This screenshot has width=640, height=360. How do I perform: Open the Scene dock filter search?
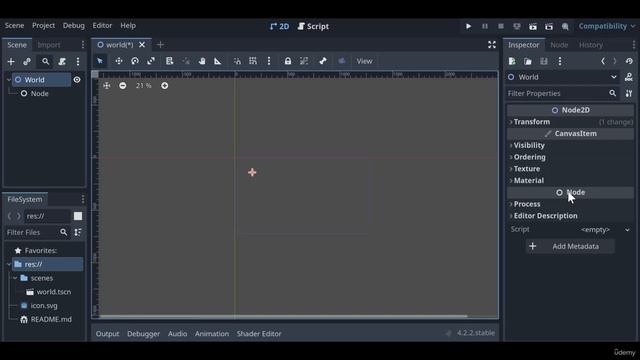(45, 62)
